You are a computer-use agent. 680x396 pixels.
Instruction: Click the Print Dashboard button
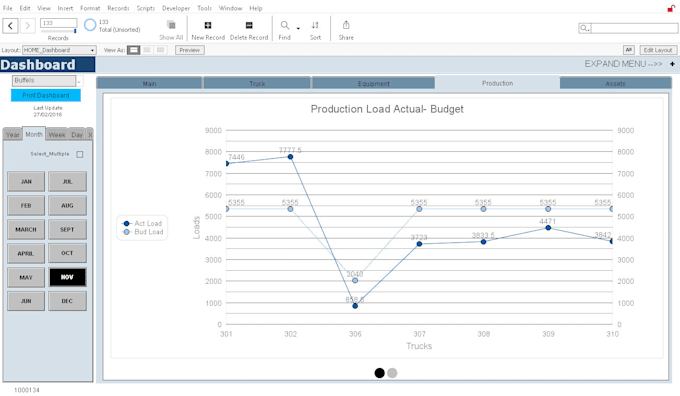(46, 95)
